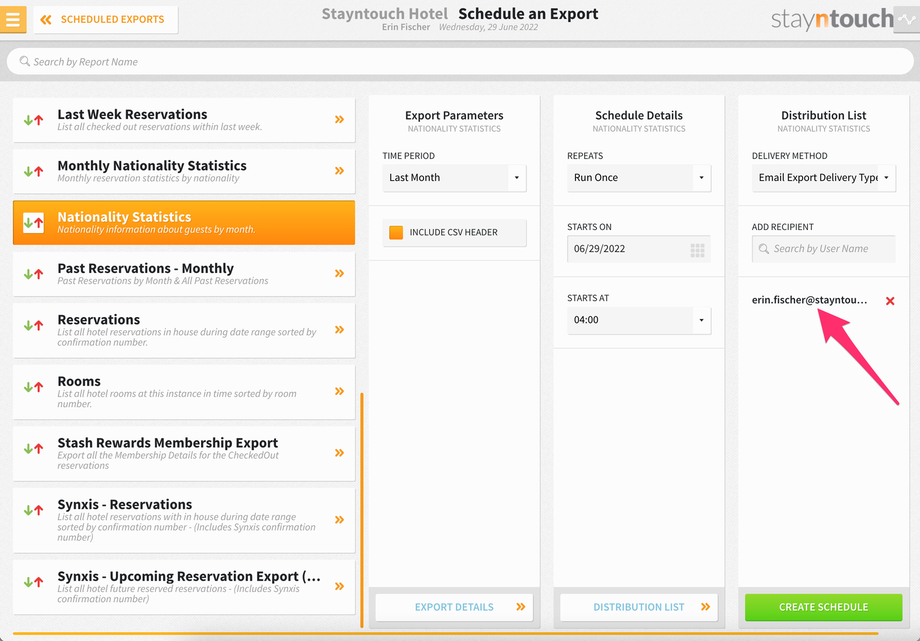
Task: Toggle the Include CSV Header checkbox
Action: tap(396, 232)
